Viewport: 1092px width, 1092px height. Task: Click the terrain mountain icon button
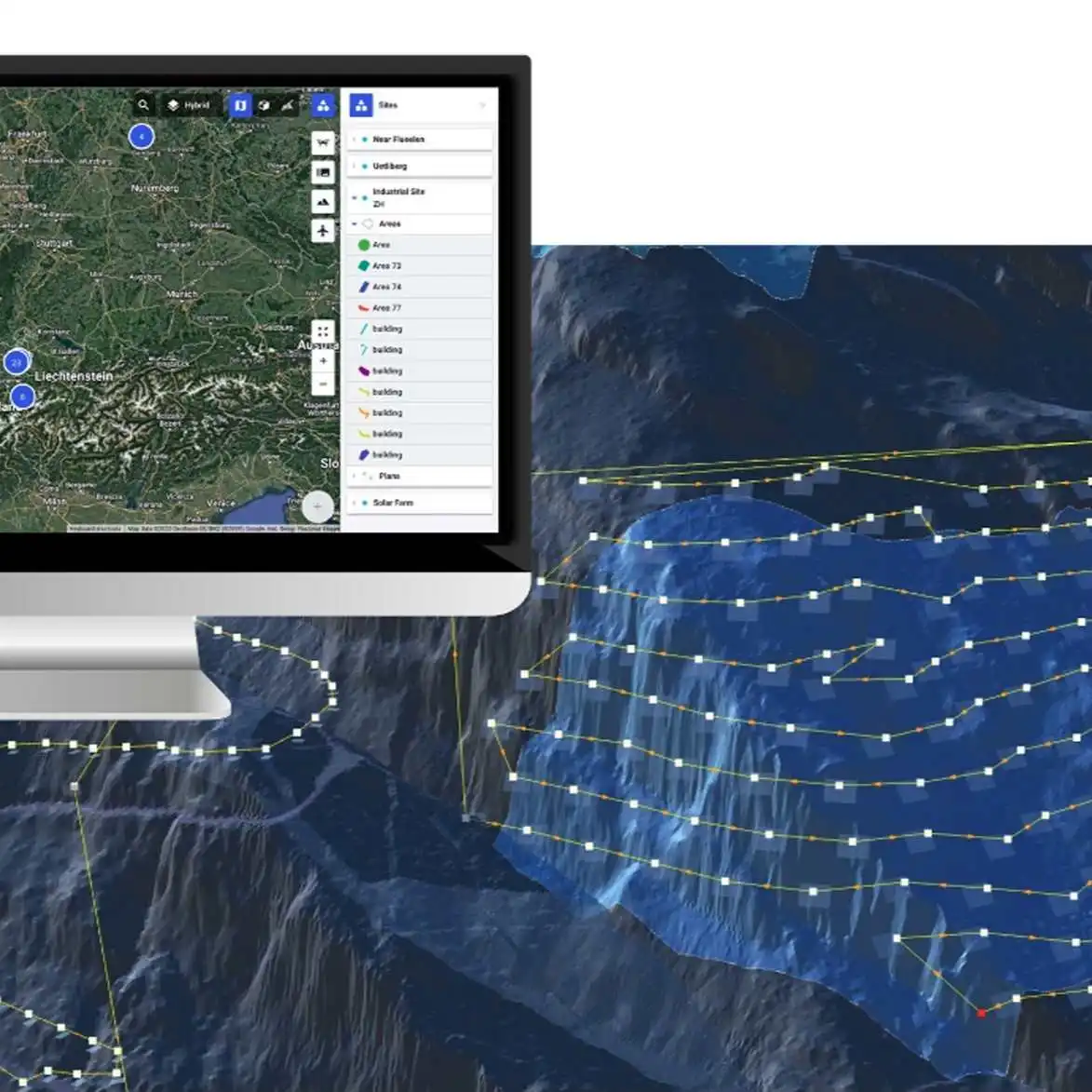[x=323, y=201]
